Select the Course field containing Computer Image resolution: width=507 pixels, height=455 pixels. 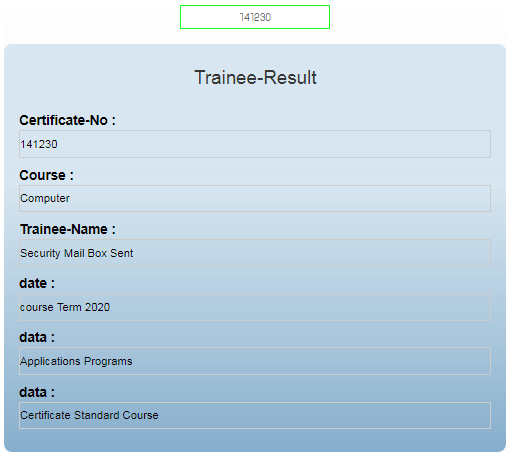pos(255,198)
